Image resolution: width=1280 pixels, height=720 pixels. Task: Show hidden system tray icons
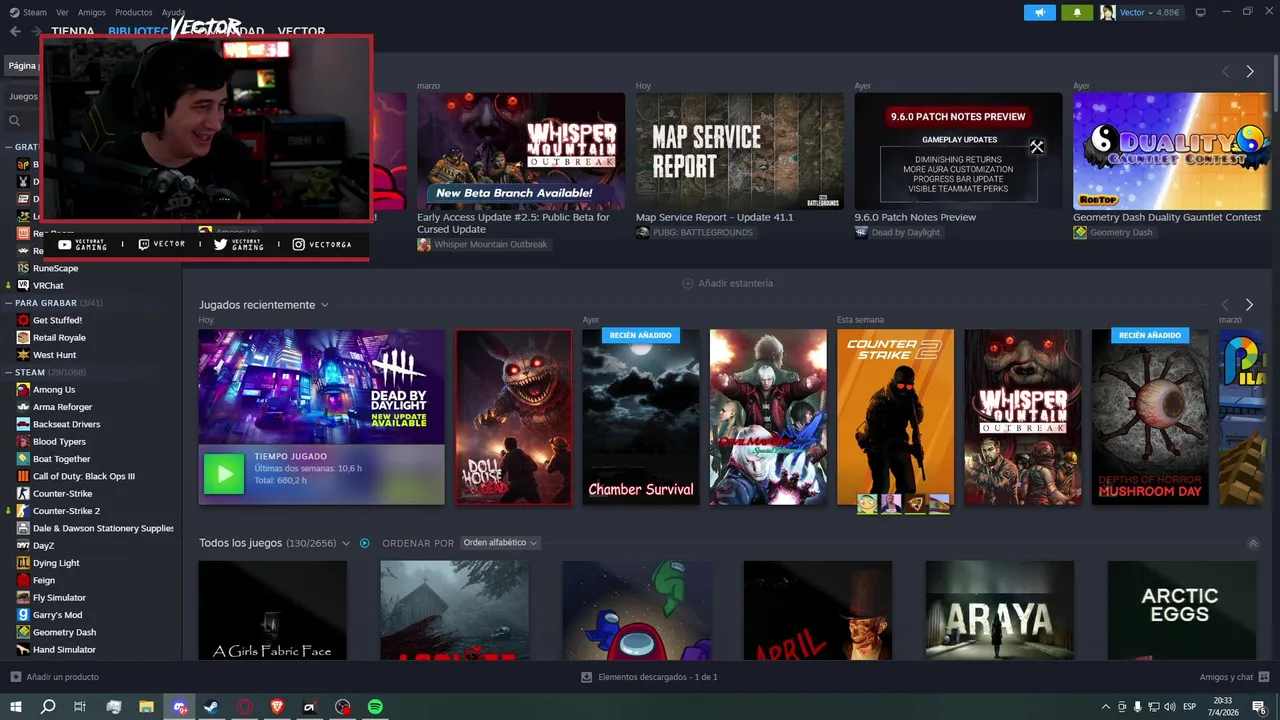[1105, 707]
